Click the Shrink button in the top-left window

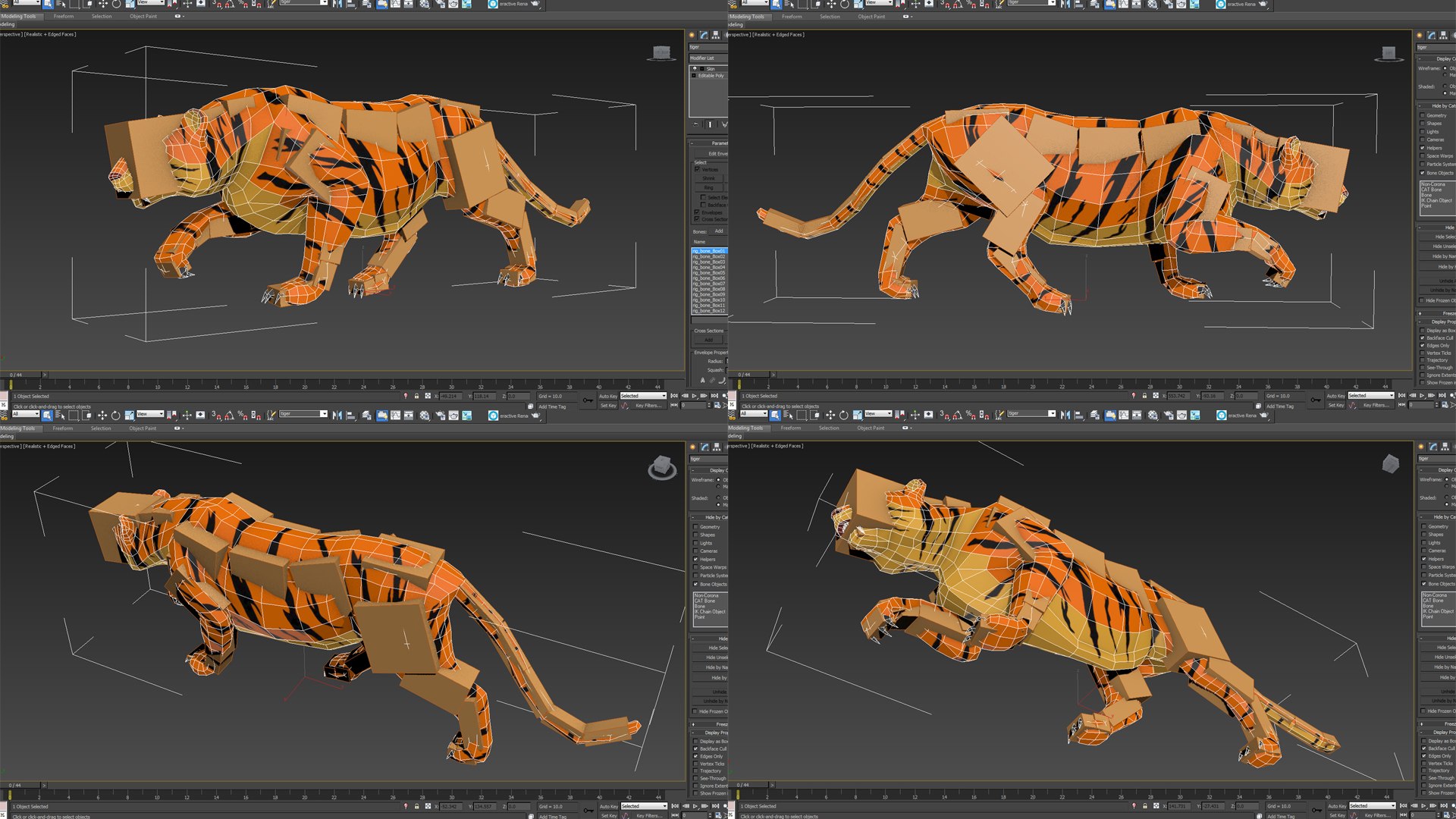tap(708, 178)
